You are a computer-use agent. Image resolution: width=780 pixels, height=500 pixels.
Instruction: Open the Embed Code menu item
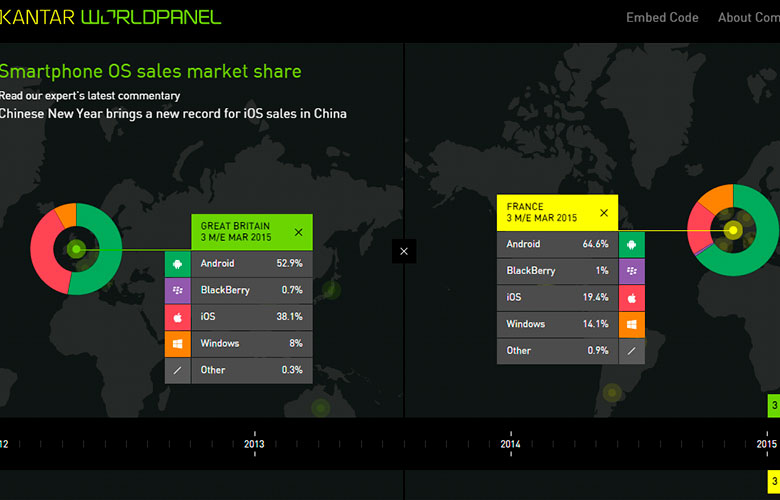pos(662,17)
